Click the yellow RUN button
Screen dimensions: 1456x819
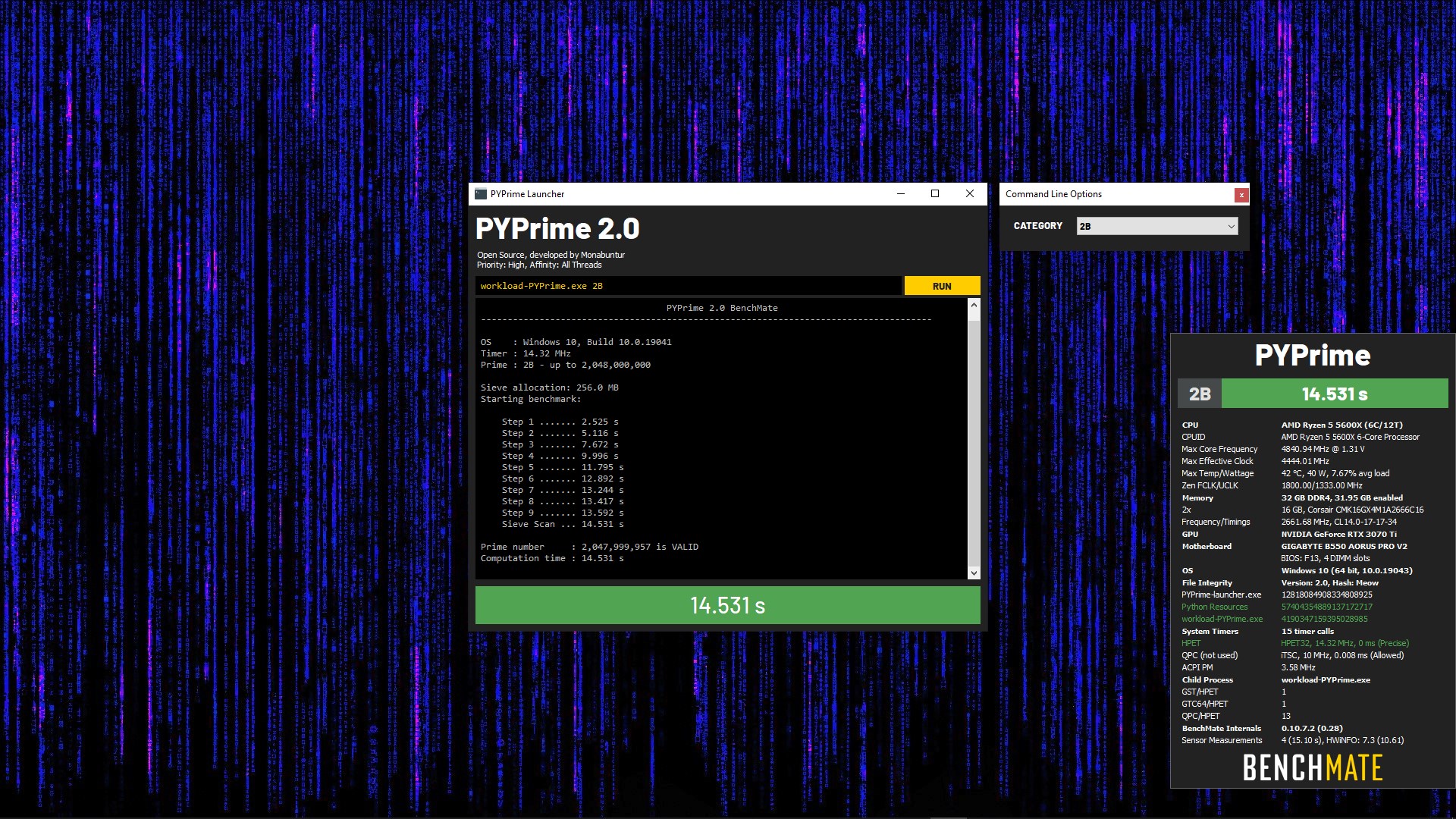942,286
